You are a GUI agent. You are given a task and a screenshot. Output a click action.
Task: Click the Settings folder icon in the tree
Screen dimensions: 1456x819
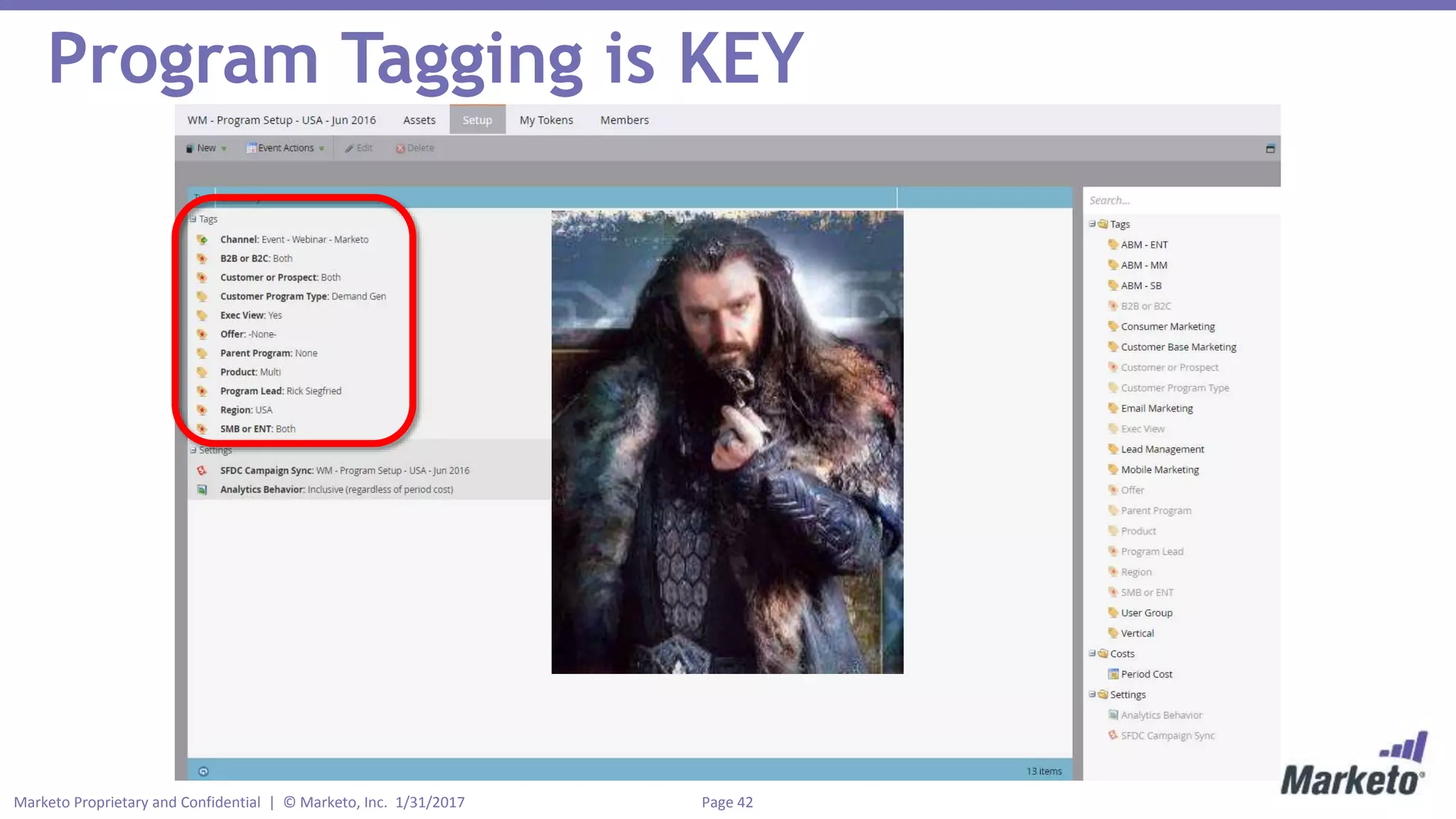point(1103,695)
